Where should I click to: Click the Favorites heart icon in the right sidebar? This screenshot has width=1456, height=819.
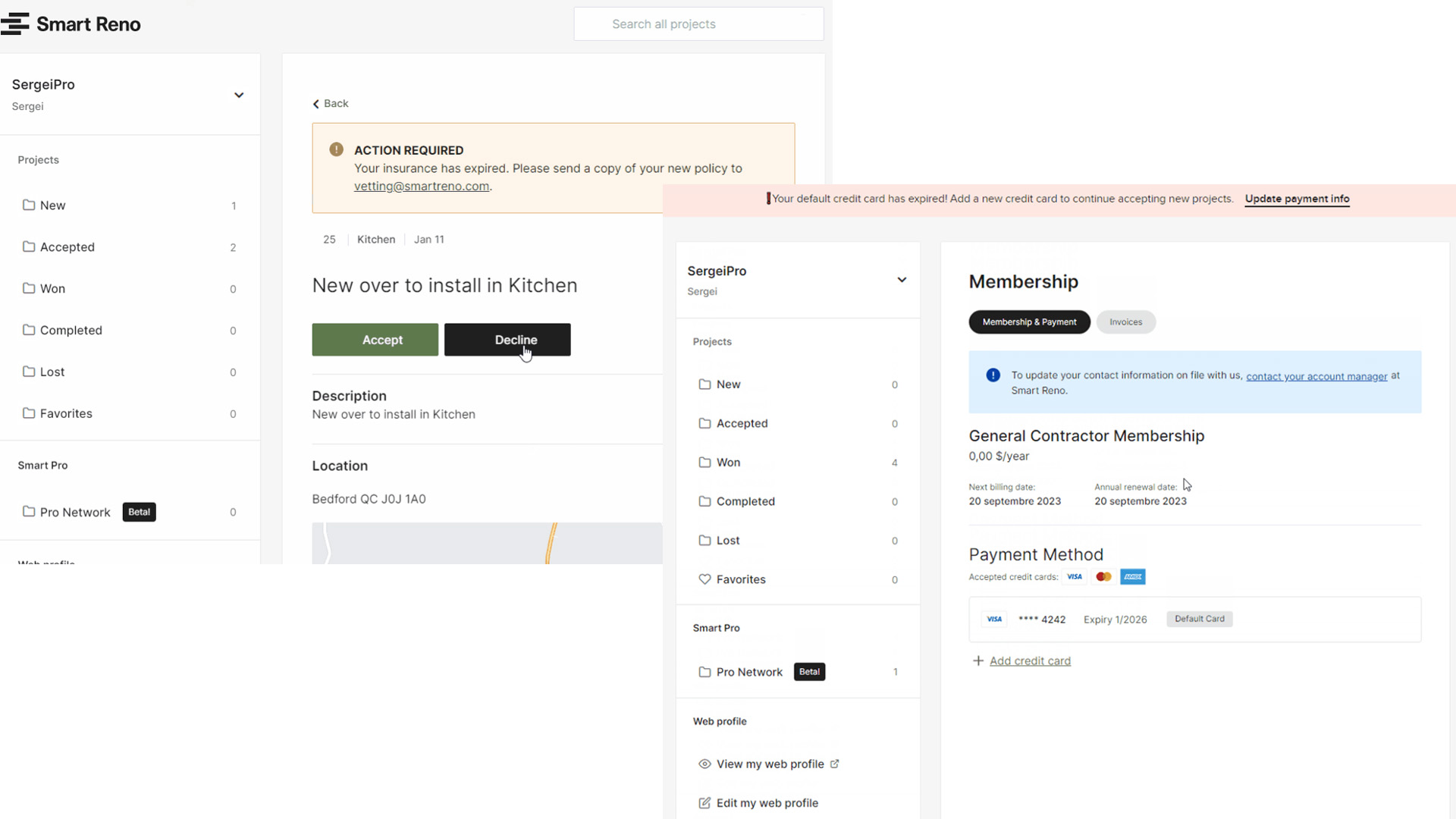point(704,579)
